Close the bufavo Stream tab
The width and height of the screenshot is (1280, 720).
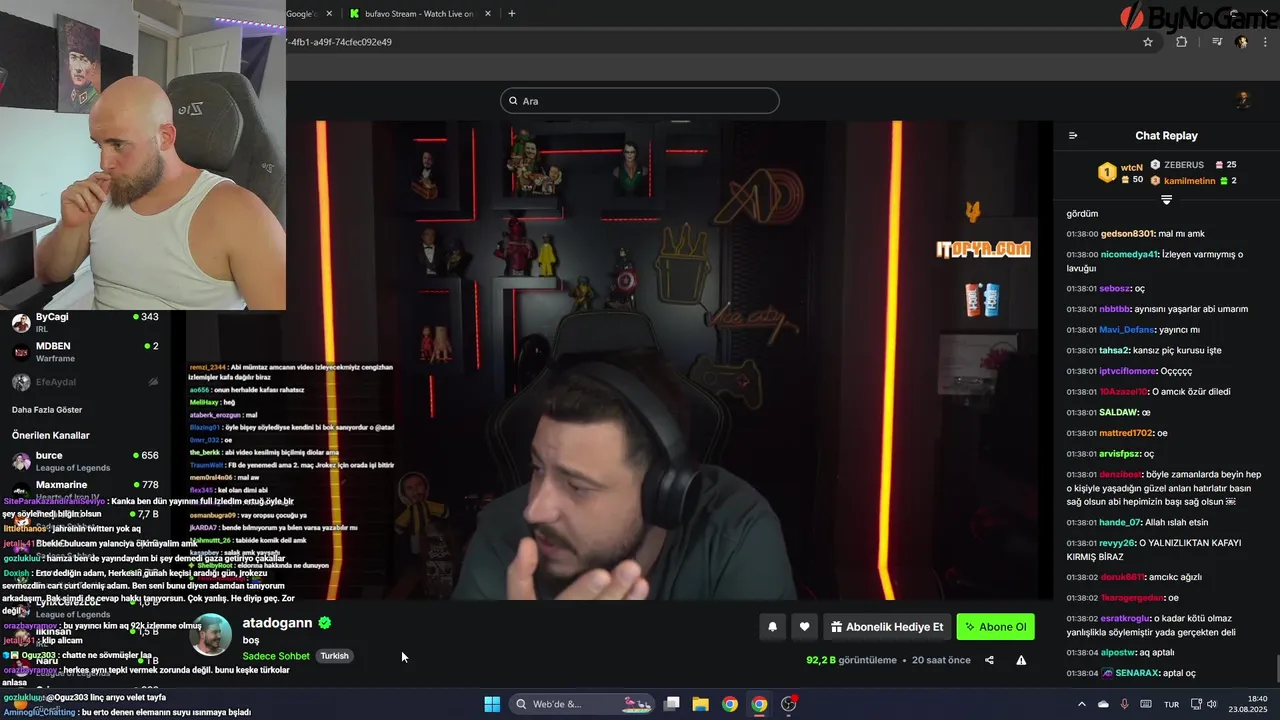[x=488, y=13]
